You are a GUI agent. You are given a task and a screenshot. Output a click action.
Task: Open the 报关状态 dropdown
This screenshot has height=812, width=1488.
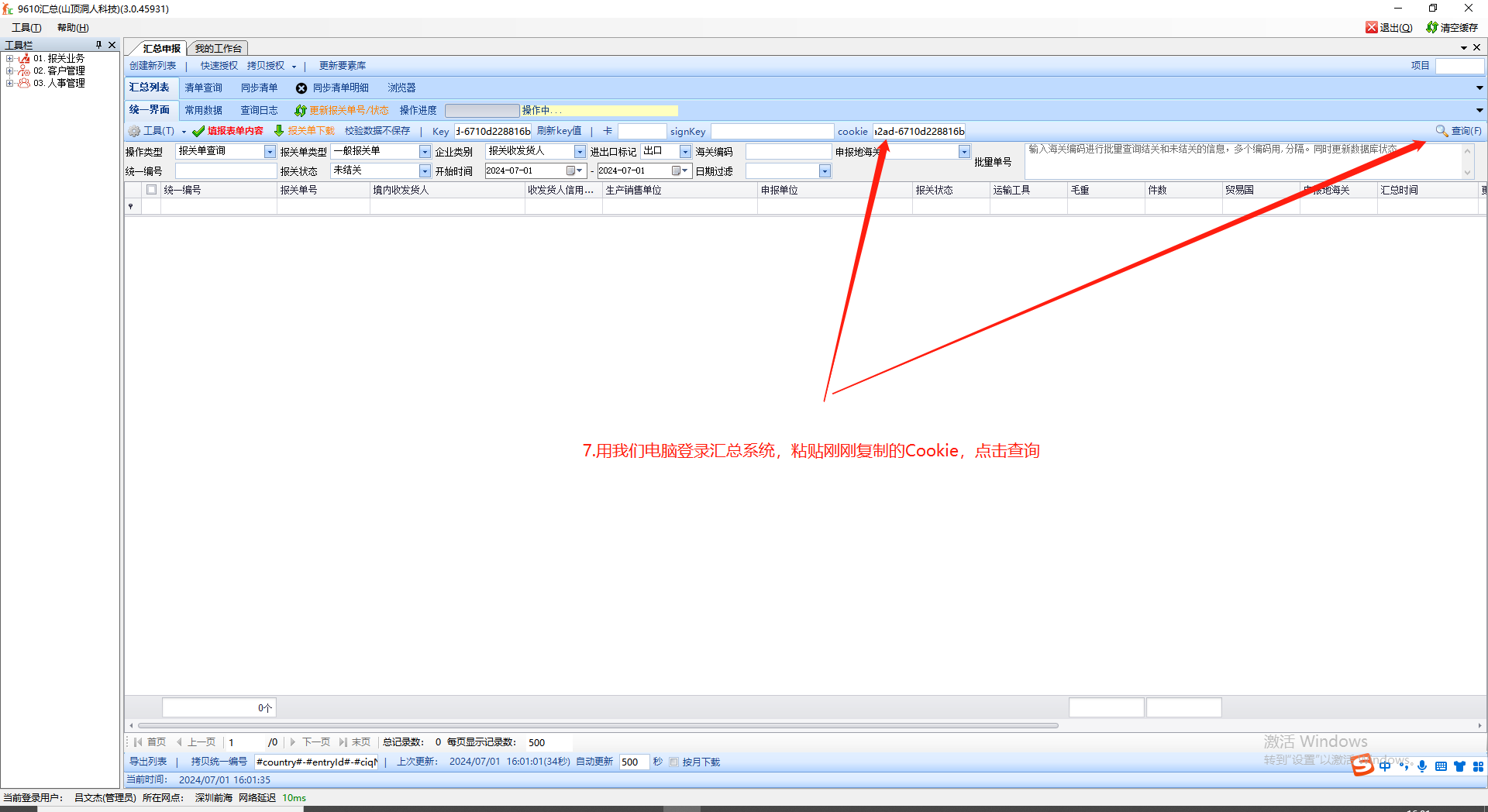pyautogui.click(x=425, y=171)
